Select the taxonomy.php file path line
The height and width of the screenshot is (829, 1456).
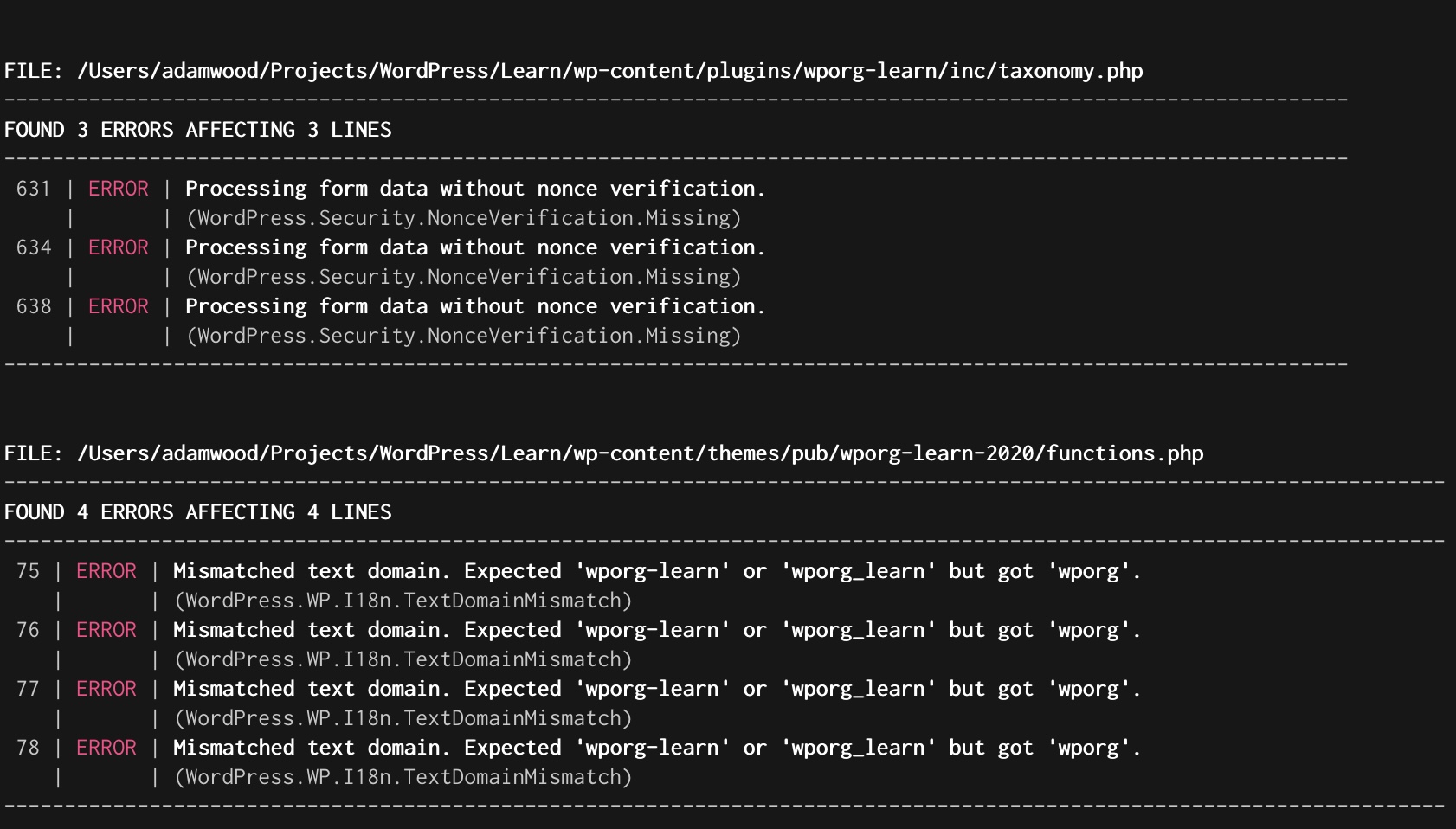573,71
